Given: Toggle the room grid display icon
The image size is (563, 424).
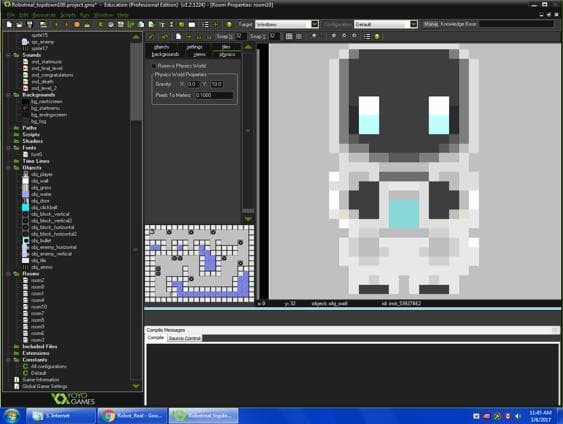Looking at the screenshot, I should (x=289, y=37).
